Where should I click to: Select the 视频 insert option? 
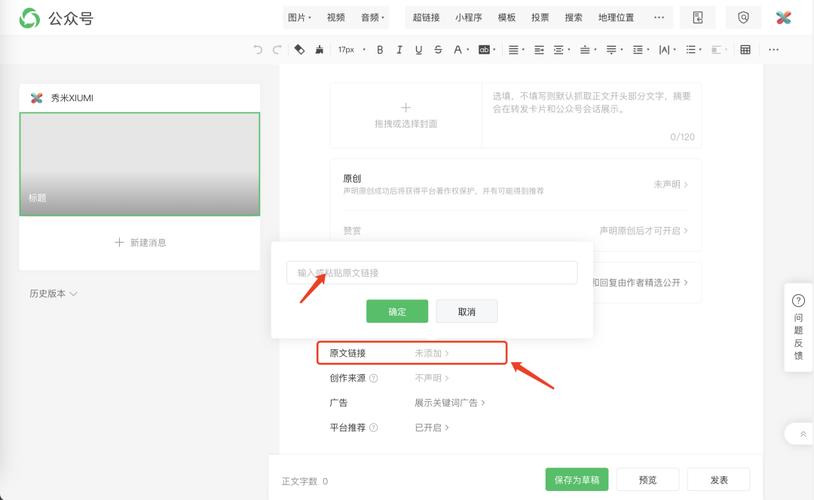[x=336, y=18]
